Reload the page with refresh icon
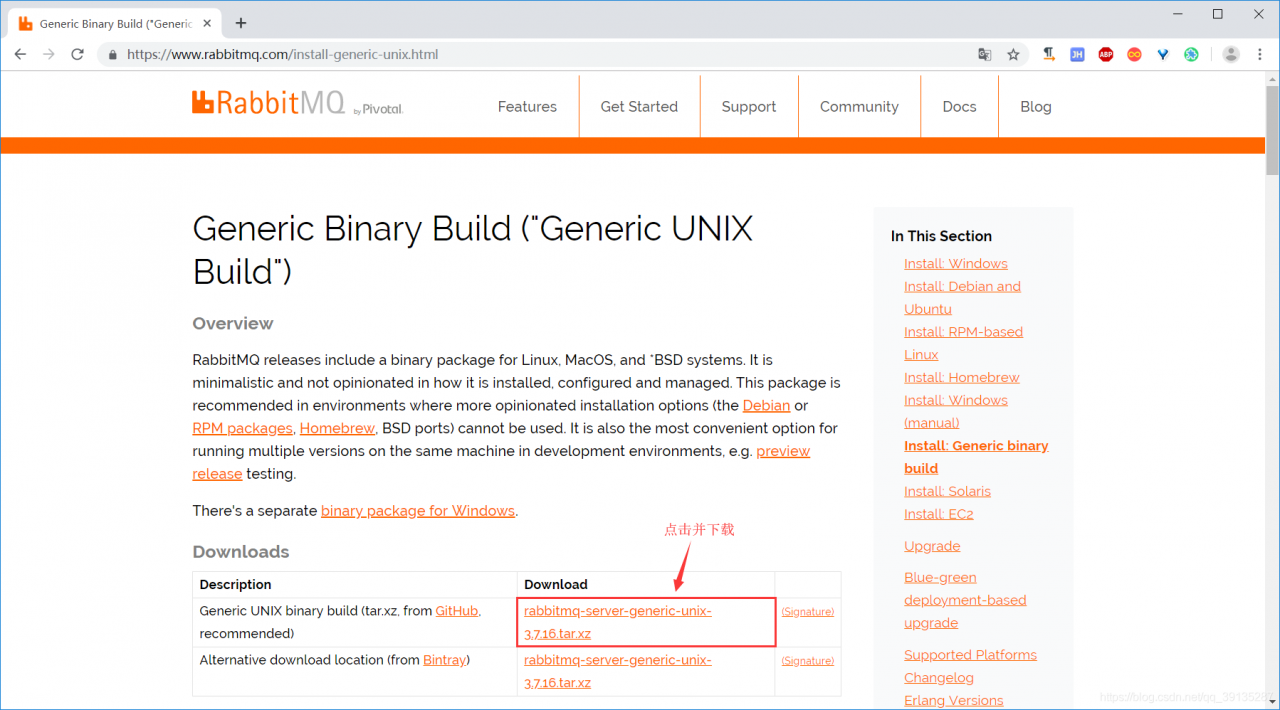Screen dimensions: 1280x710 coord(78,54)
